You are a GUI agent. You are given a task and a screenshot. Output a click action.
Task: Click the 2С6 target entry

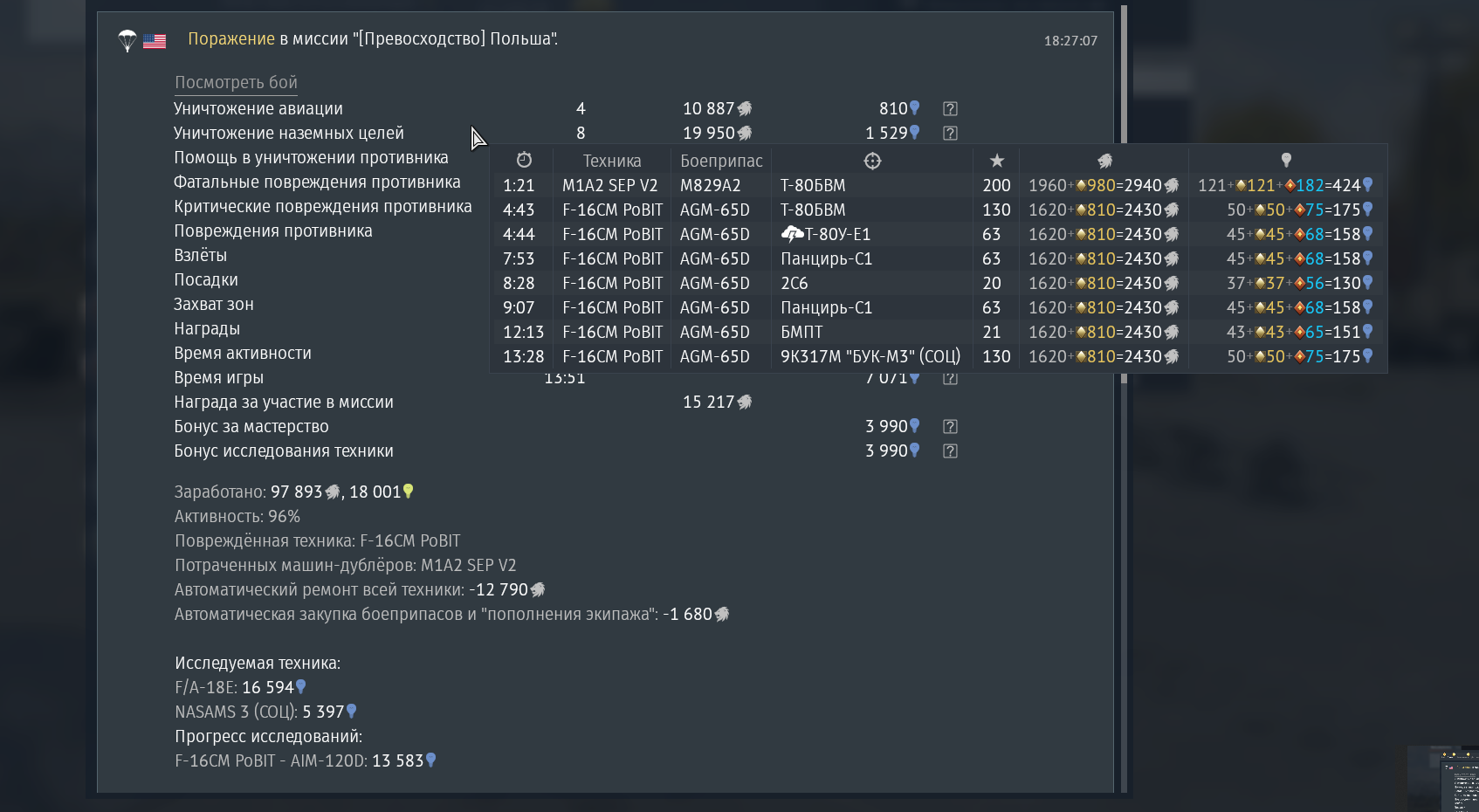pos(795,284)
